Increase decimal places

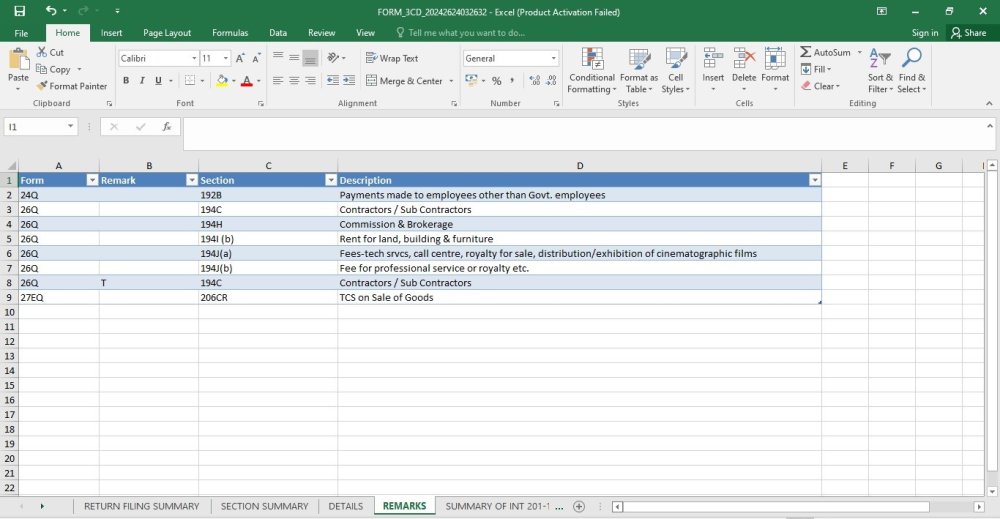pos(534,80)
